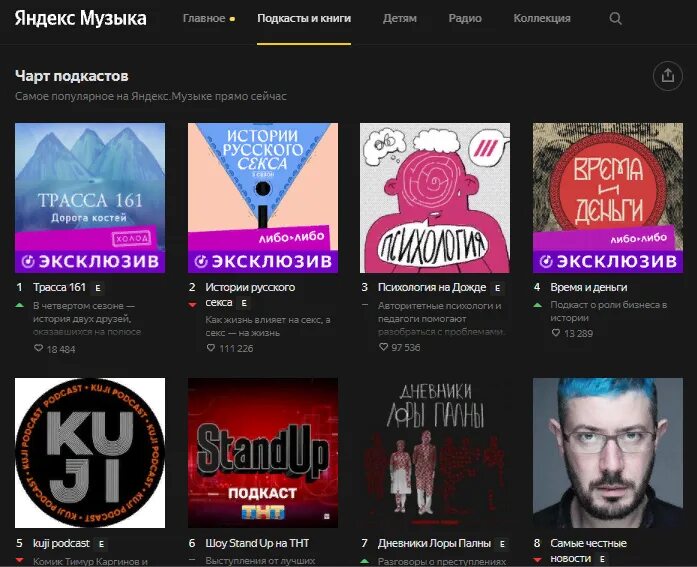Click like count 111 226
This screenshot has width=697, height=567.
(x=236, y=348)
